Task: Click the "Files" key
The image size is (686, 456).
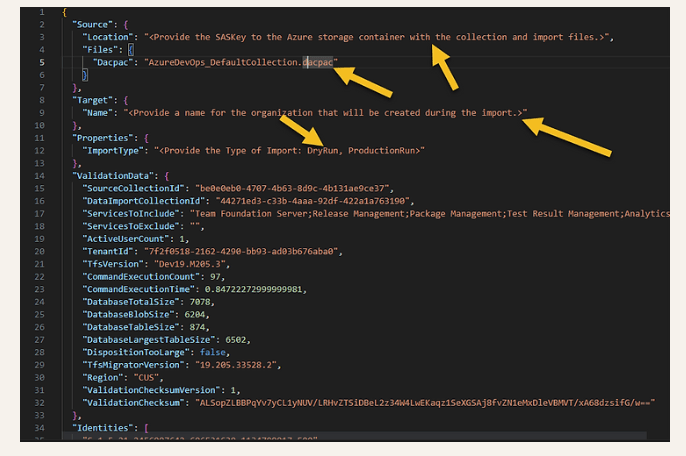Action: [x=100, y=50]
